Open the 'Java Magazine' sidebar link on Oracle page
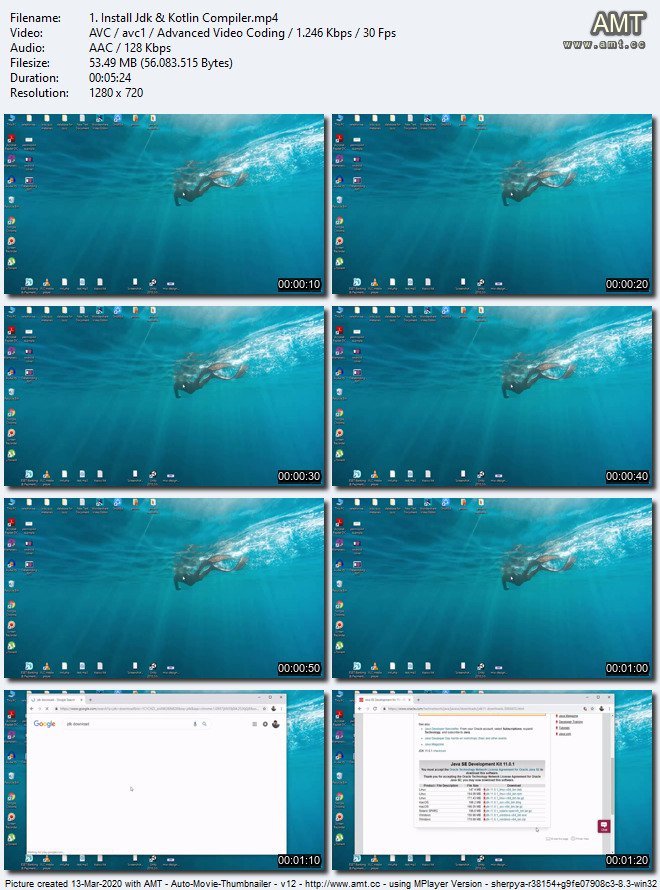660x890 pixels. click(x=568, y=716)
